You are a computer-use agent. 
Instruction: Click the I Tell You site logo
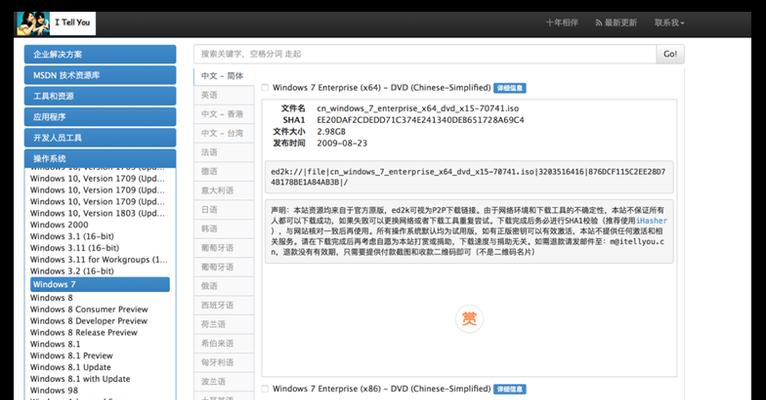(x=56, y=23)
